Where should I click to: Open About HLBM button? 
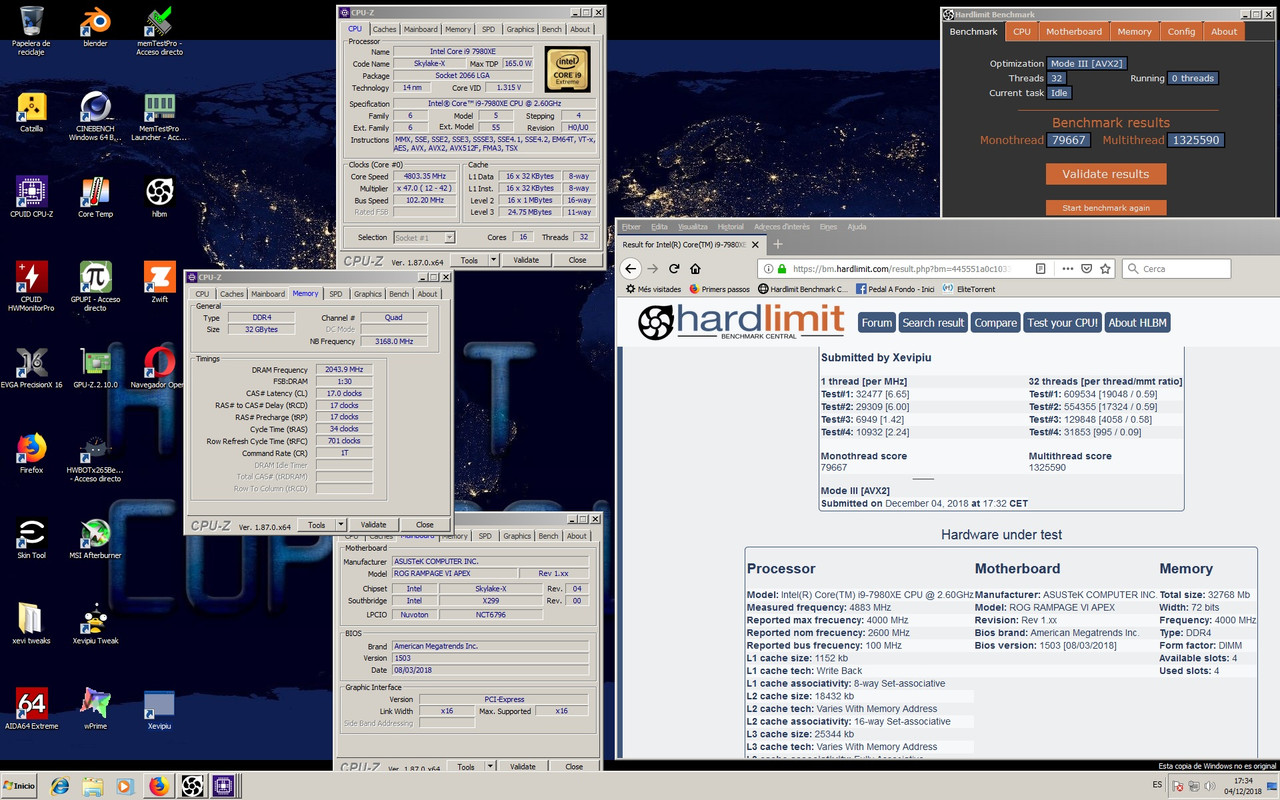[1138, 323]
